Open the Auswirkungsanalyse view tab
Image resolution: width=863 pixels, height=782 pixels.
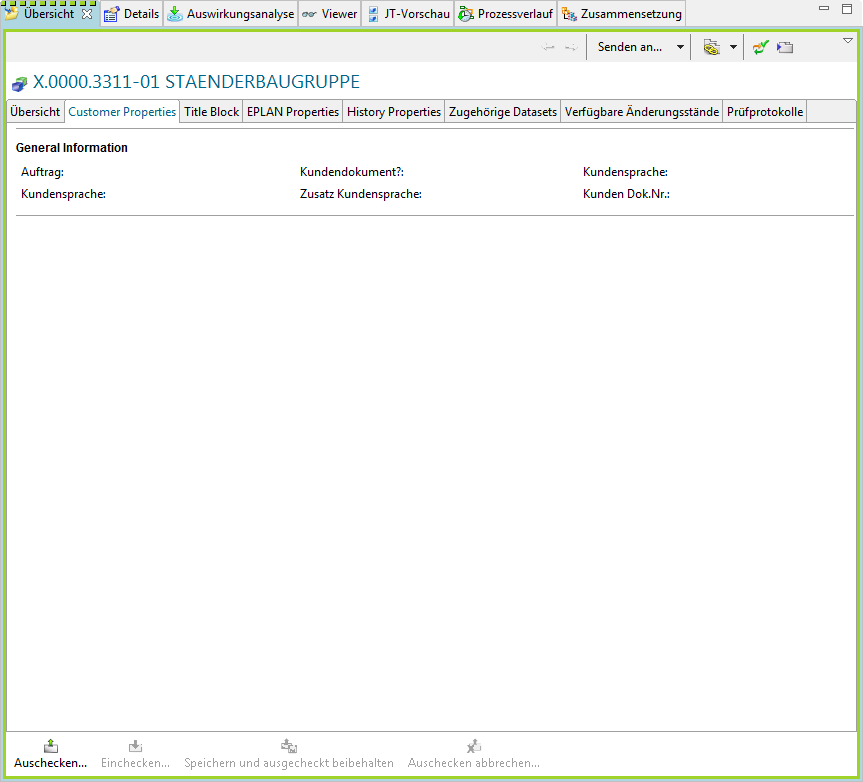(231, 14)
